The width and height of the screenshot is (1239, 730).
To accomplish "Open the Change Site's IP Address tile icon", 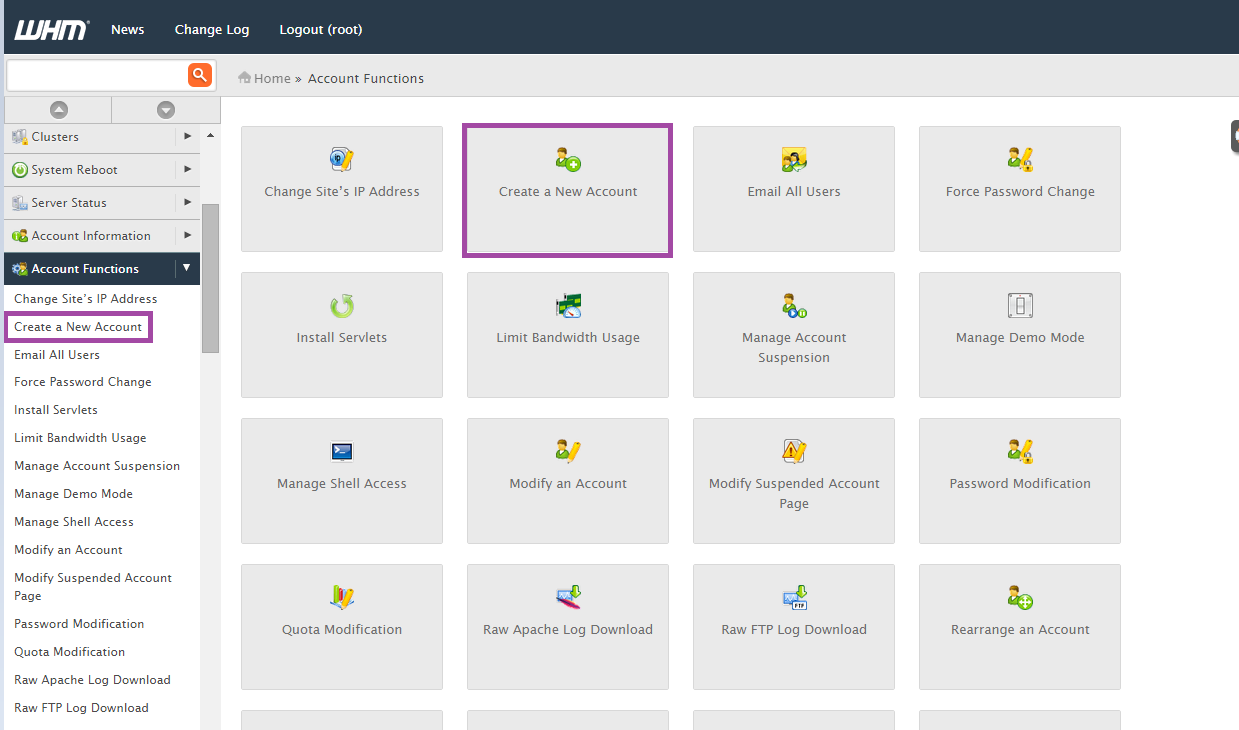I will (x=342, y=160).
